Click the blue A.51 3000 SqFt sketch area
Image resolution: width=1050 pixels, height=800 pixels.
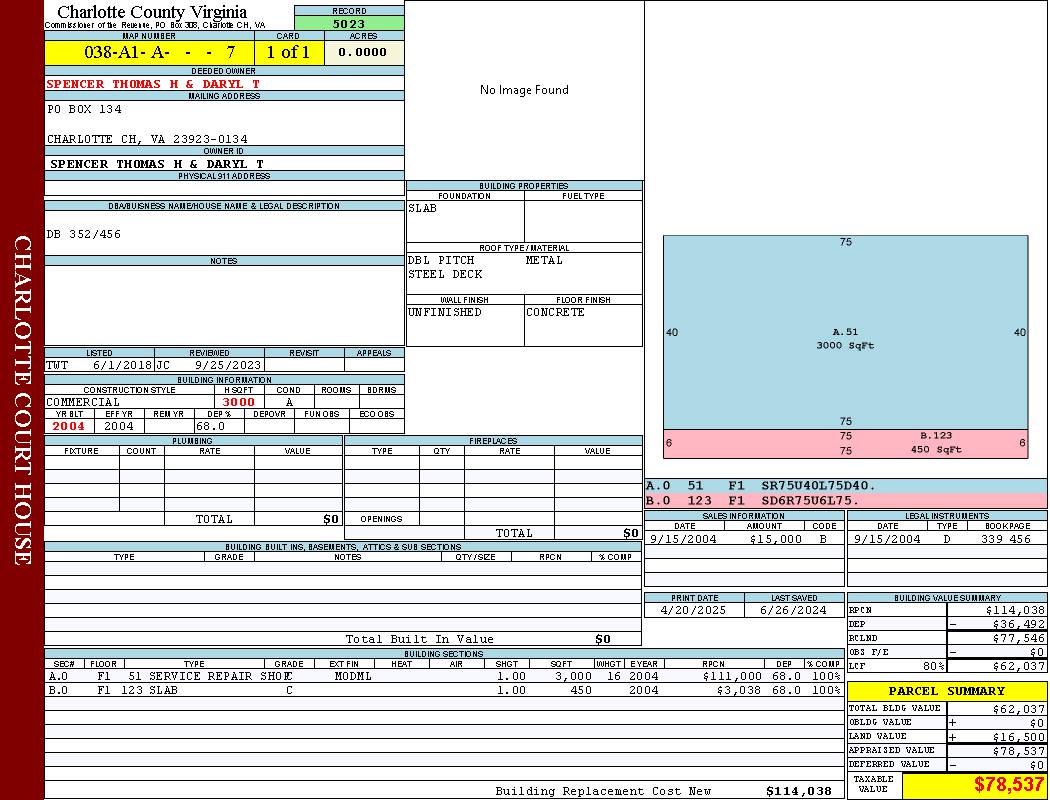[x=845, y=338]
